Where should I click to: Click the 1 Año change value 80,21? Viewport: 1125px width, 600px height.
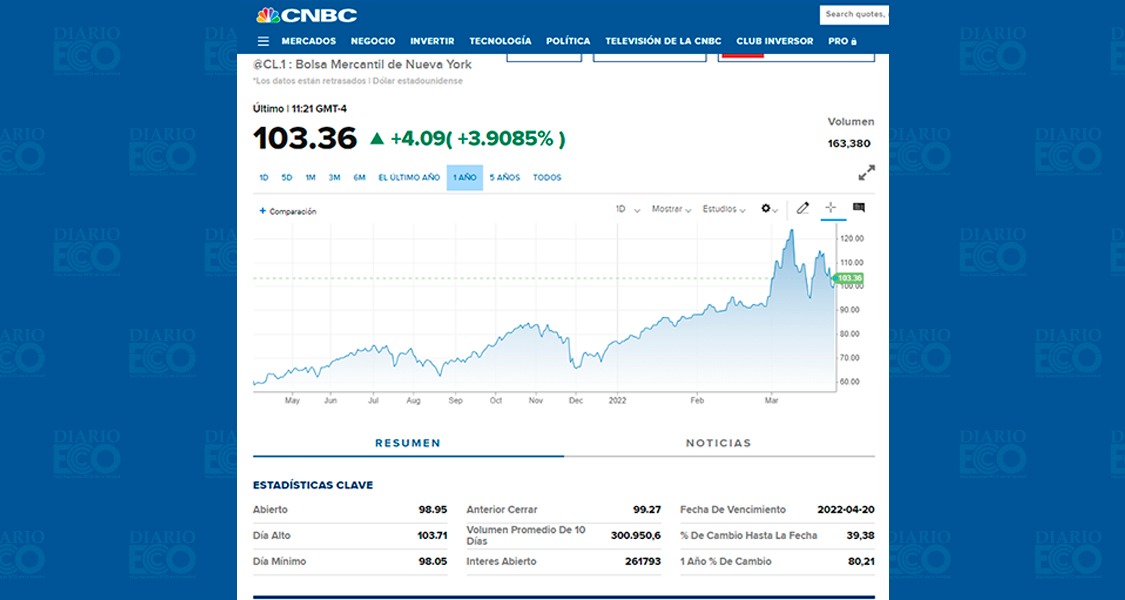[x=861, y=561]
